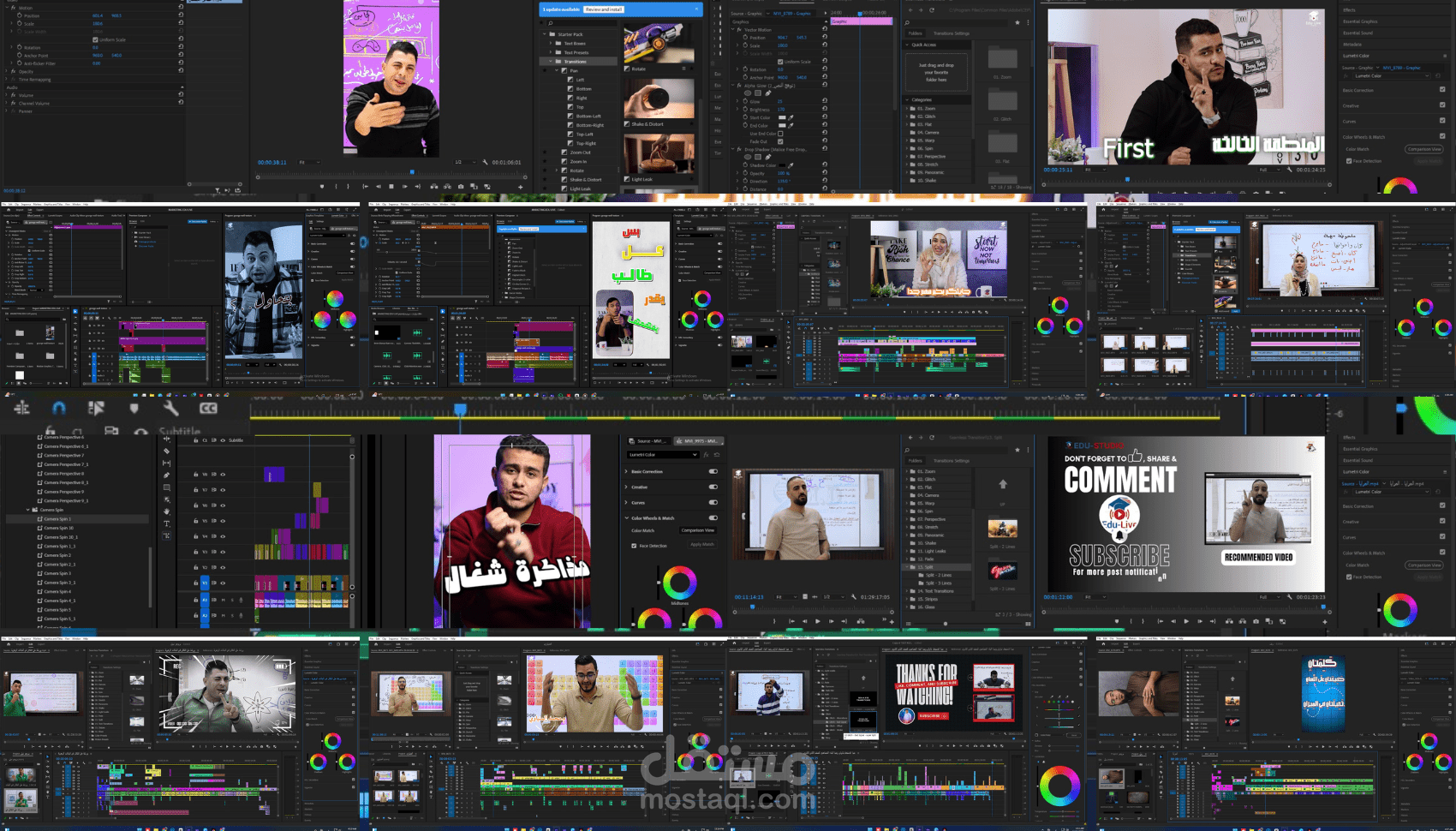Toggle the lock on track V8
The height and width of the screenshot is (831, 1456).
pos(195,474)
